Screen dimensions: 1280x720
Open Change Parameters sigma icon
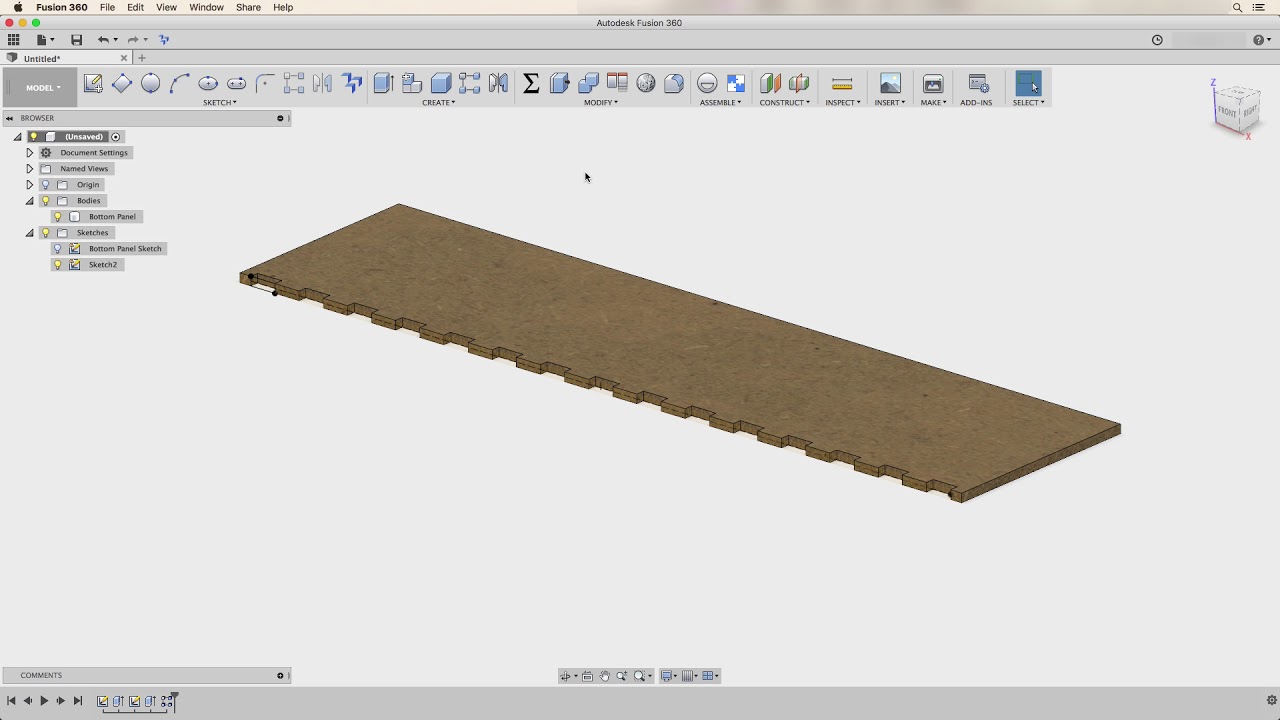[x=531, y=84]
